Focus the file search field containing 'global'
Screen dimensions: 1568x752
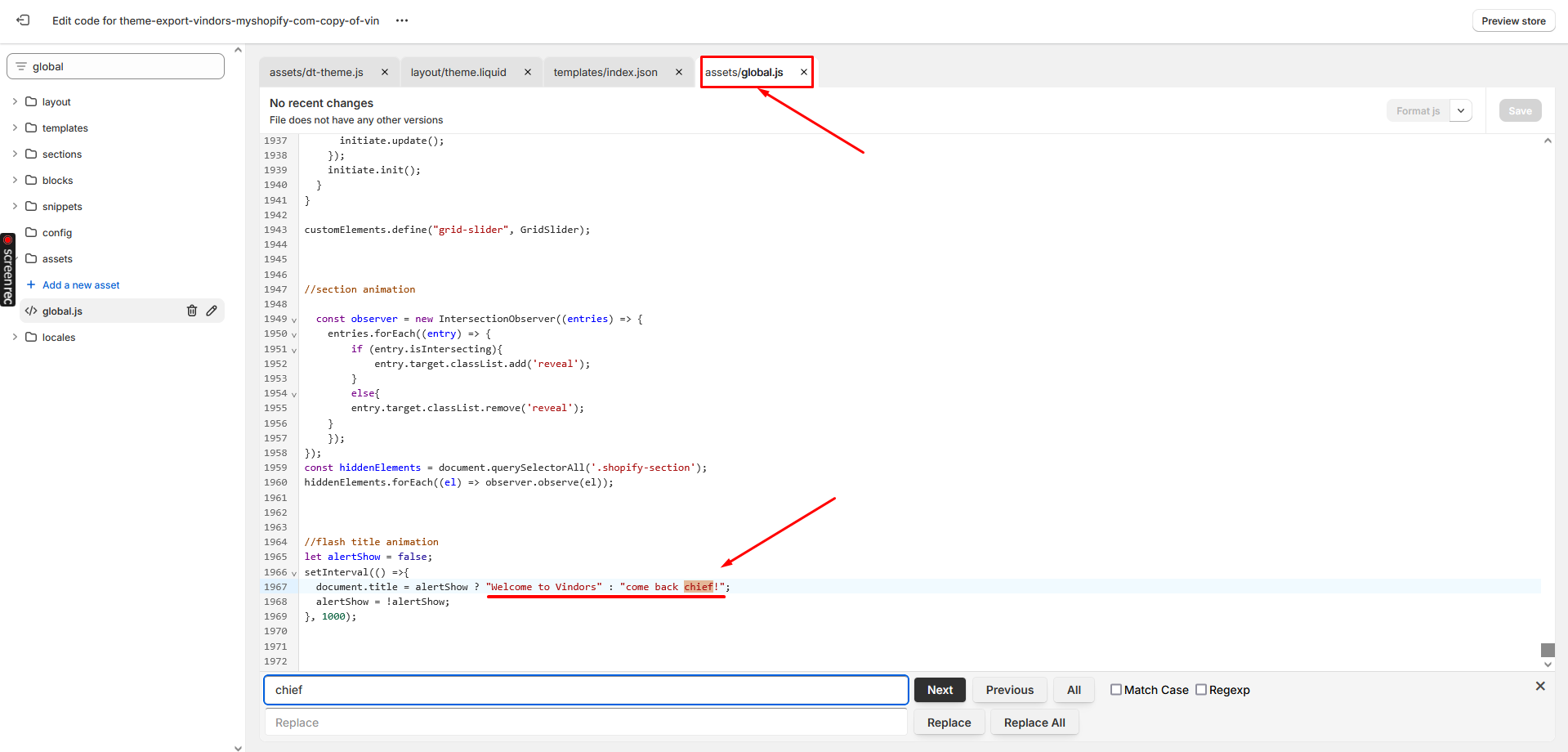115,66
